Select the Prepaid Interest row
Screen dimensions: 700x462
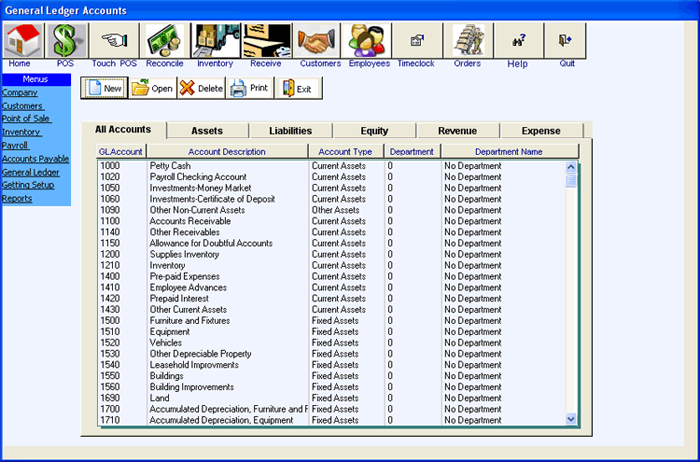pyautogui.click(x=331, y=298)
